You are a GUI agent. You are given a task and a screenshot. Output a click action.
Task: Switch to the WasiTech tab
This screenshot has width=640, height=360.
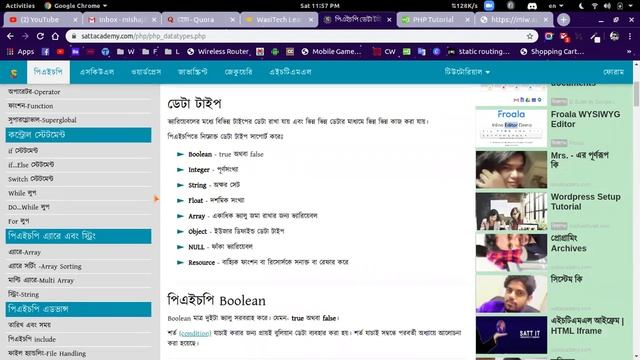(279, 20)
